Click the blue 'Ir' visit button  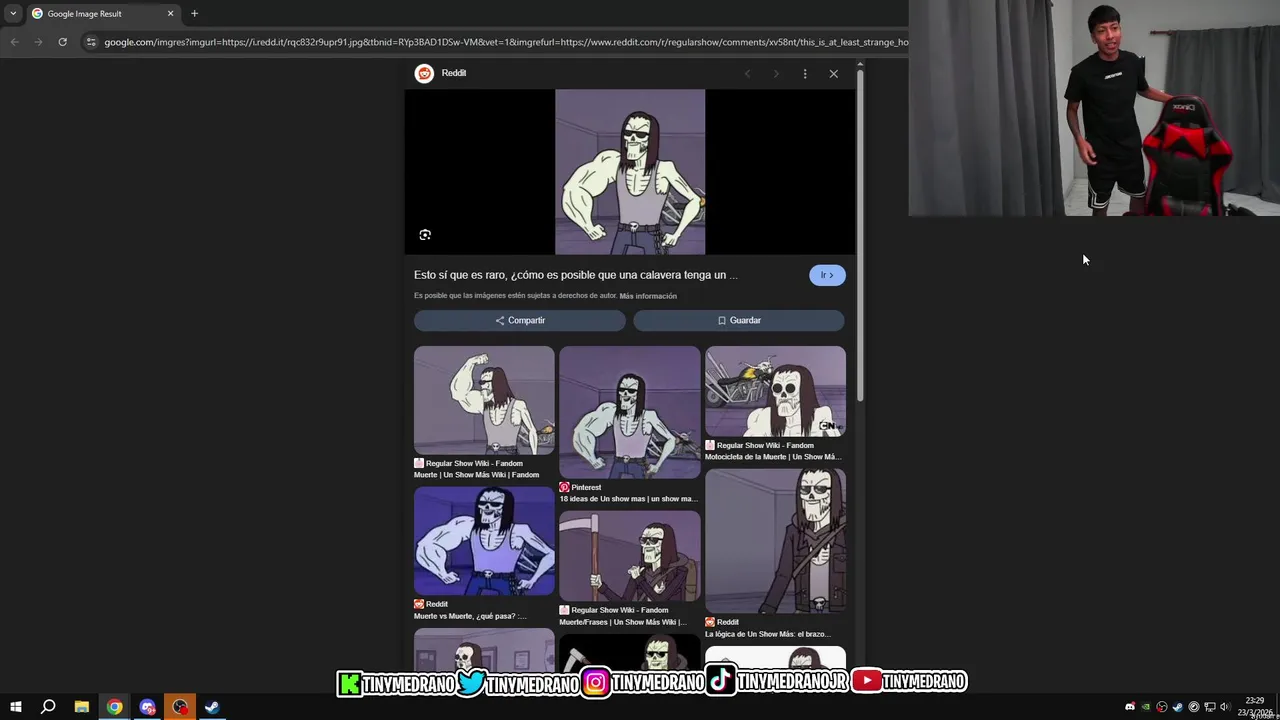tap(827, 275)
